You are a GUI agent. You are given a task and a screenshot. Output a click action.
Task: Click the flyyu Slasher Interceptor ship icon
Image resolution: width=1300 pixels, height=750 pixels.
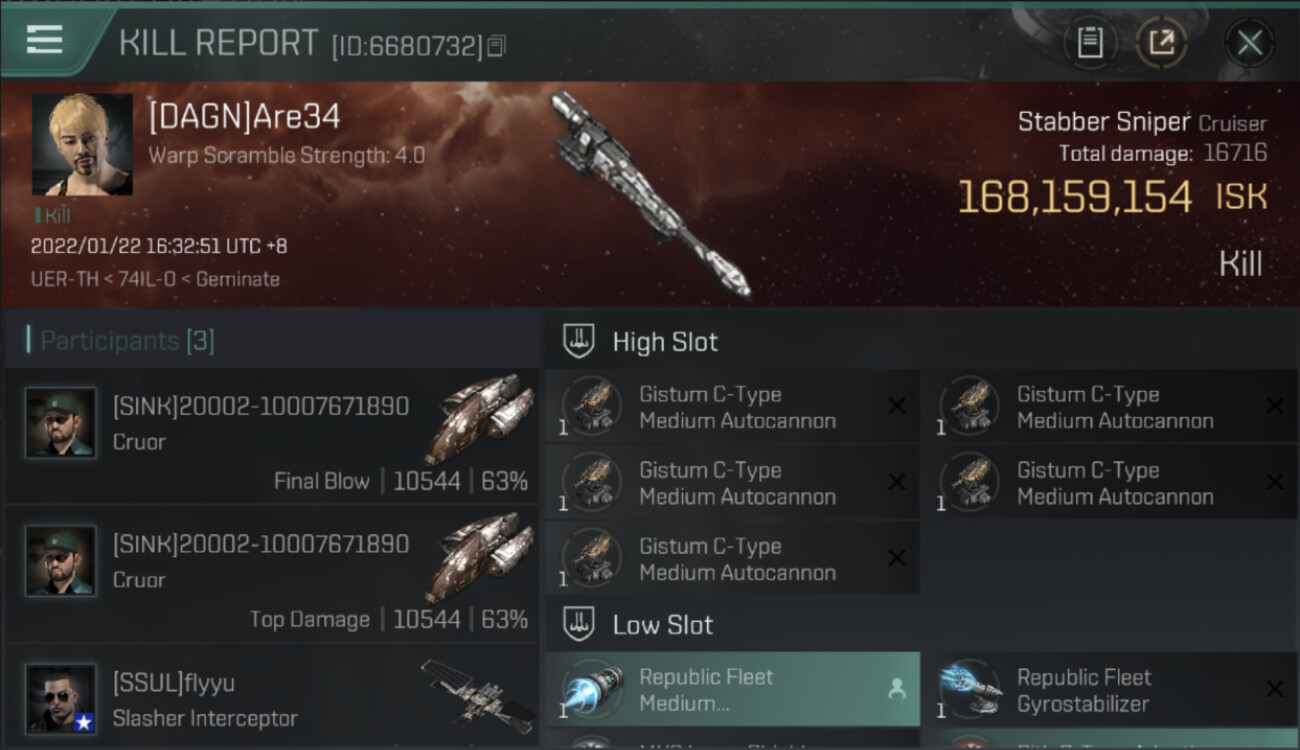pyautogui.click(x=476, y=696)
